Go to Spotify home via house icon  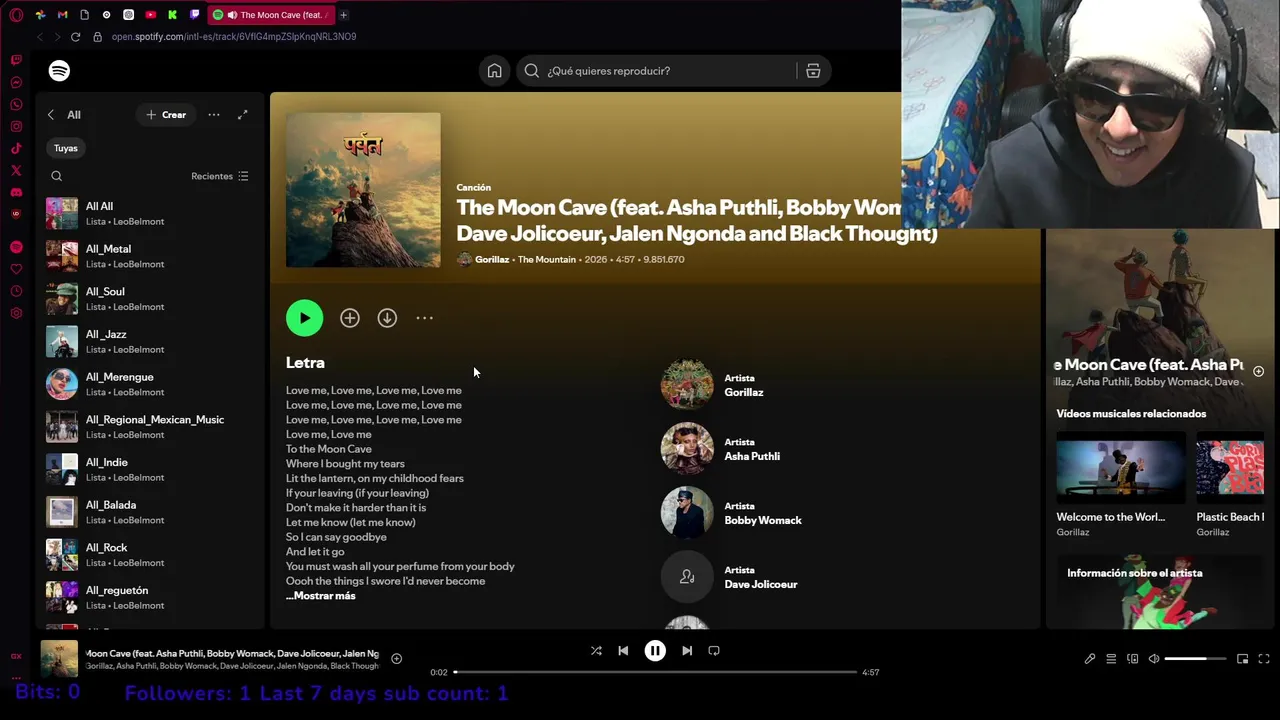click(x=494, y=71)
